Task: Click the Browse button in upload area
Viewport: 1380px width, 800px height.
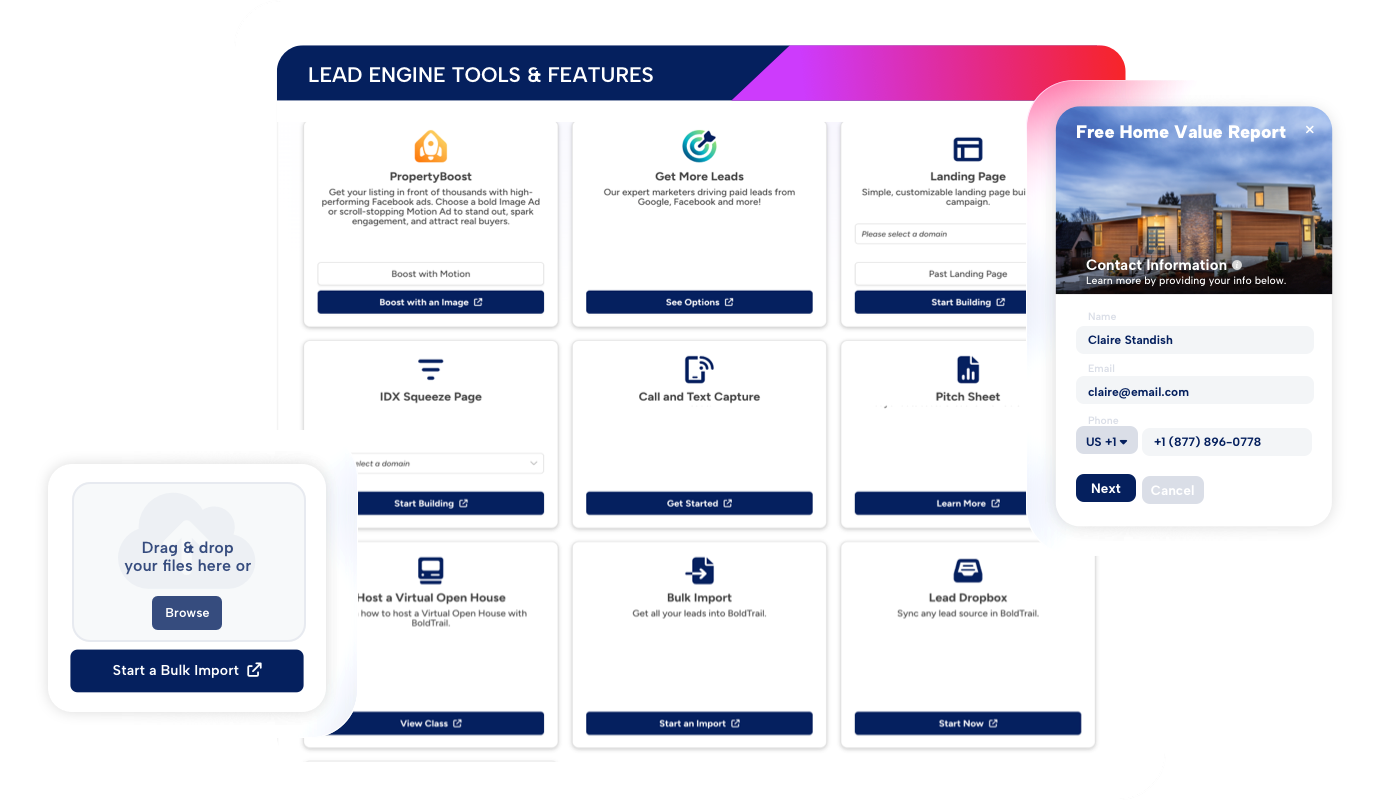Action: tap(187, 613)
